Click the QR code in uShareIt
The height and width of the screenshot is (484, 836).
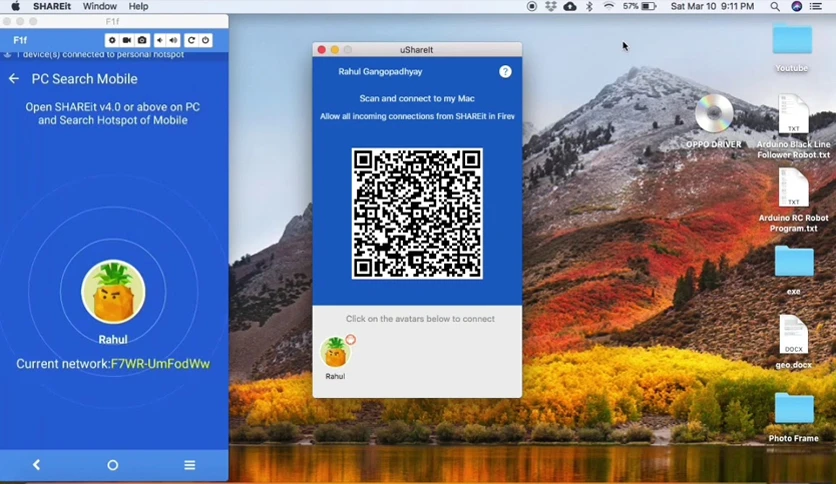pos(417,214)
